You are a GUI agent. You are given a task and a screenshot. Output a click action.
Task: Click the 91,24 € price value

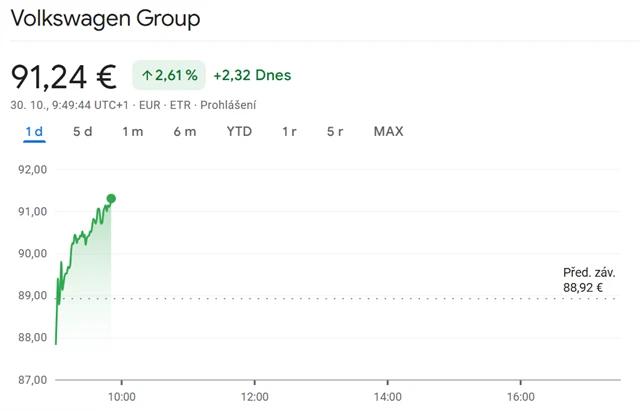[x=64, y=76]
